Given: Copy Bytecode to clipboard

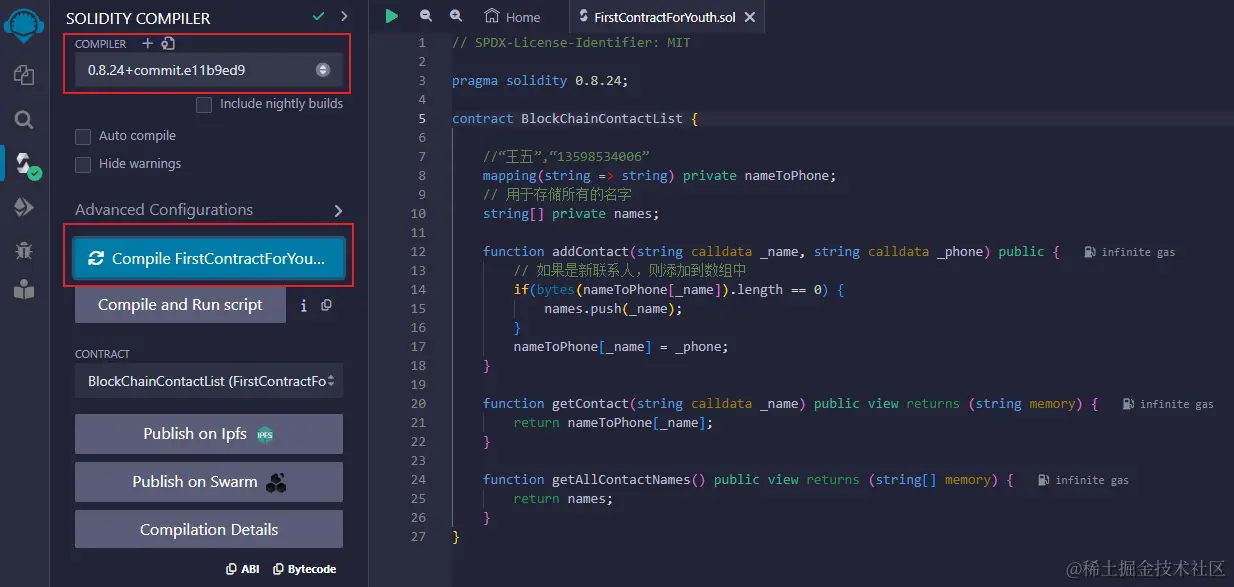Looking at the screenshot, I should (x=304, y=569).
